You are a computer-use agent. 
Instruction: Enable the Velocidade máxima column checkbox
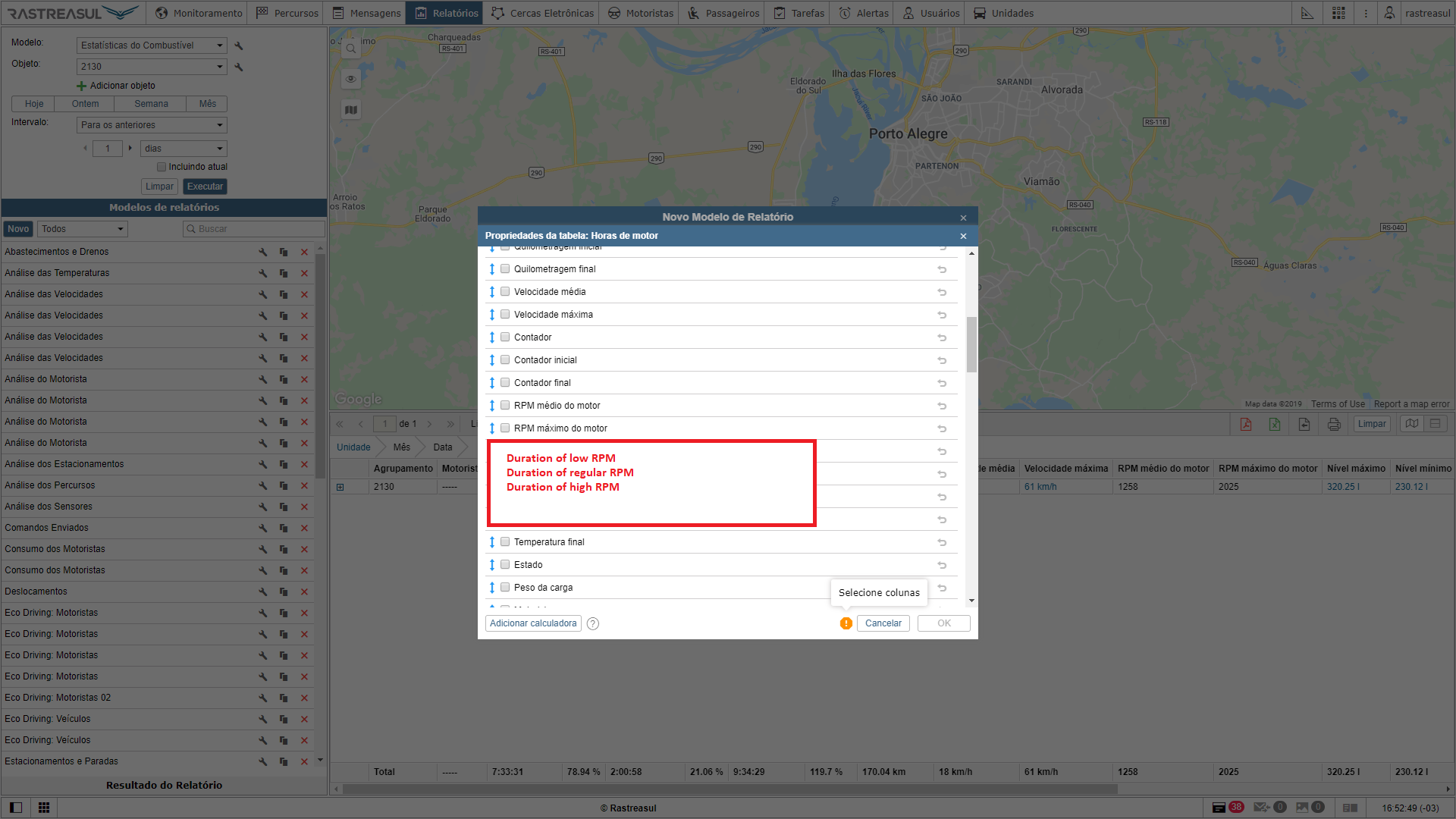[505, 314]
